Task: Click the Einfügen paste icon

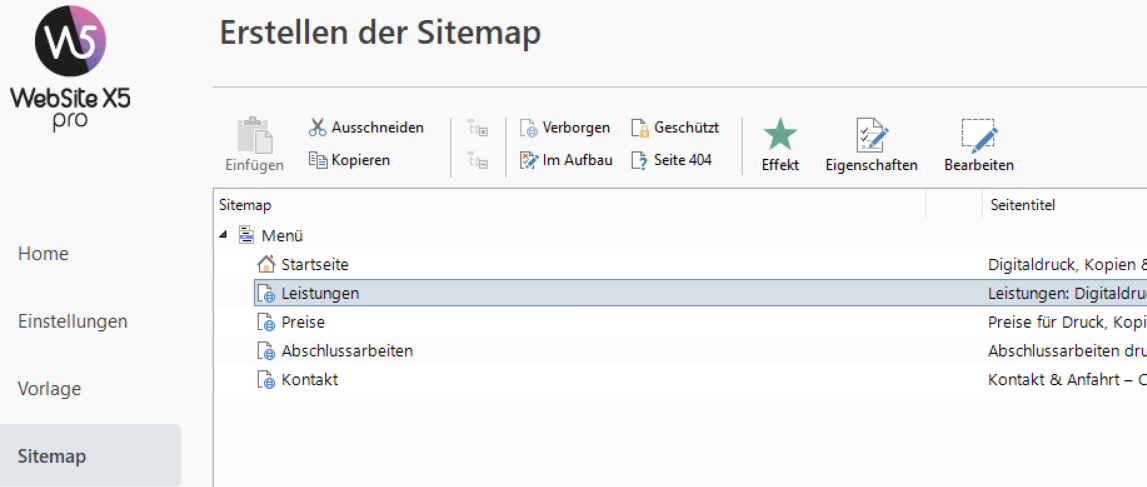Action: tap(253, 136)
